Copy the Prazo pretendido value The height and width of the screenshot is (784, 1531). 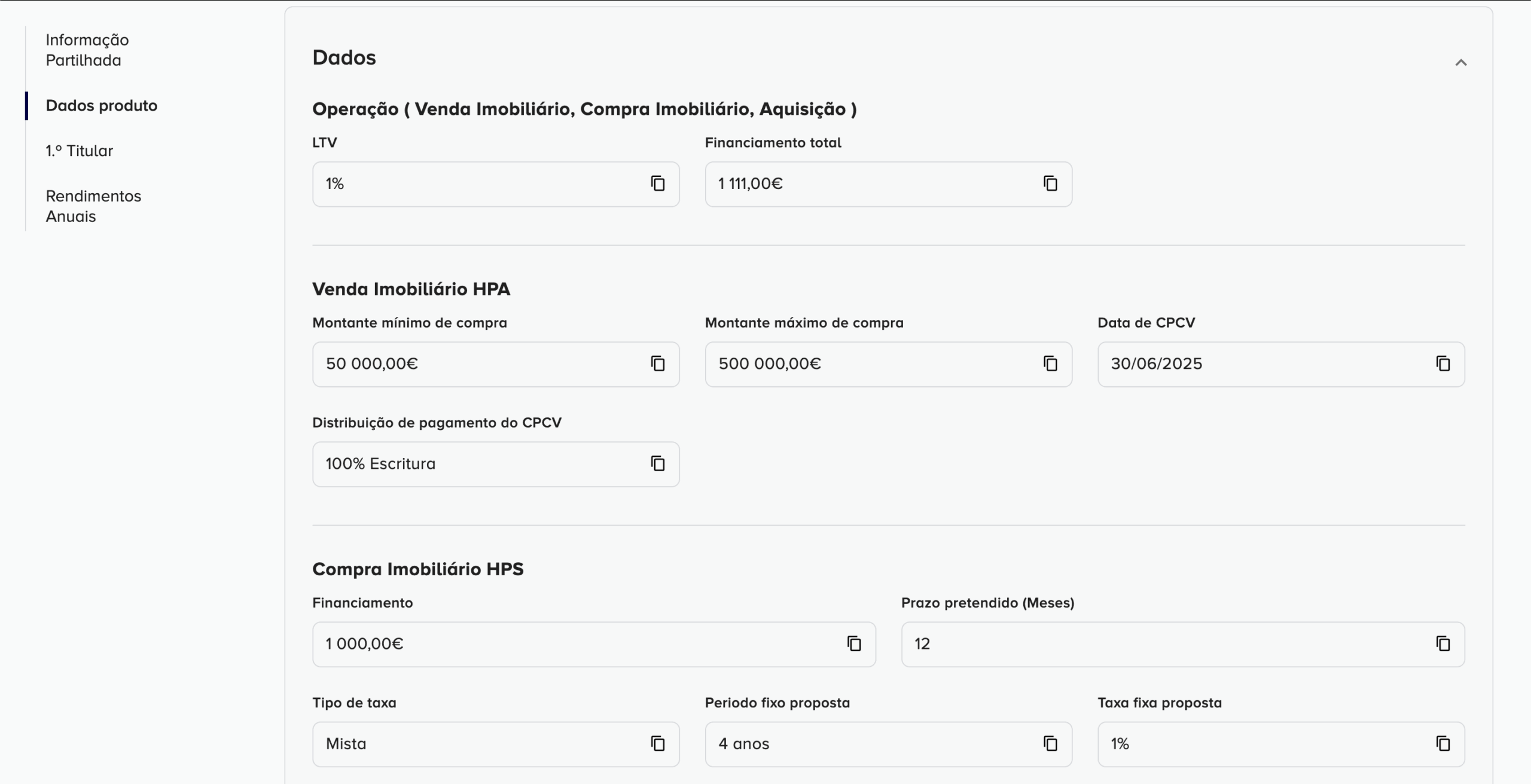coord(1443,644)
